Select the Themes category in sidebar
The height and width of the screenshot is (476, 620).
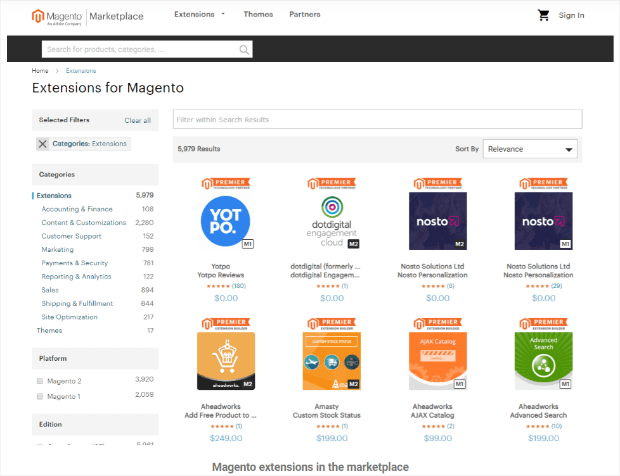(49, 331)
